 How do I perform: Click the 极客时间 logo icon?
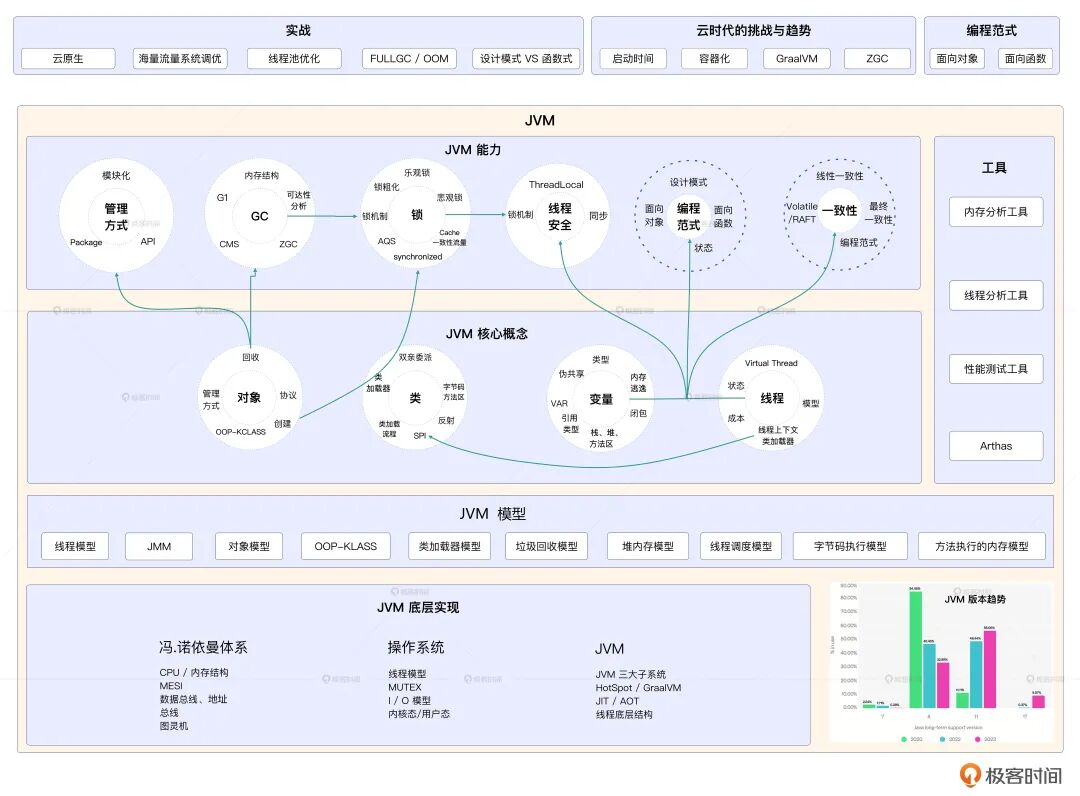click(x=970, y=775)
